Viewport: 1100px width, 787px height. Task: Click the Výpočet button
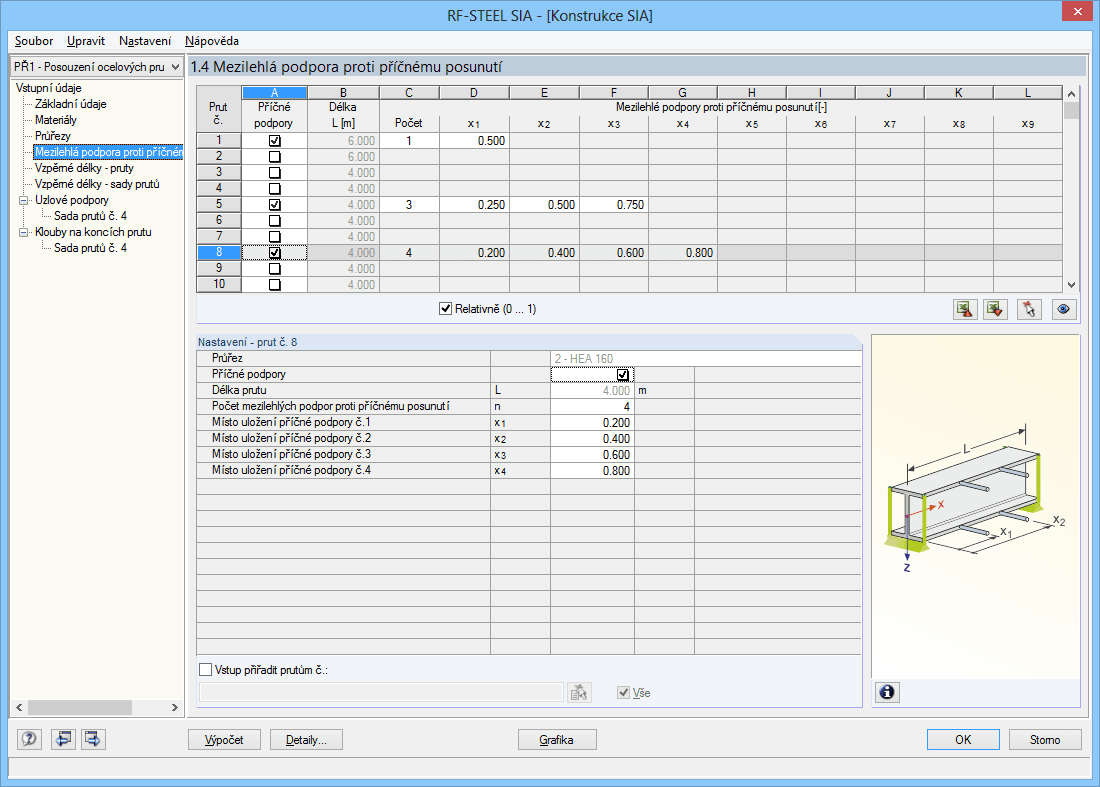pos(224,740)
